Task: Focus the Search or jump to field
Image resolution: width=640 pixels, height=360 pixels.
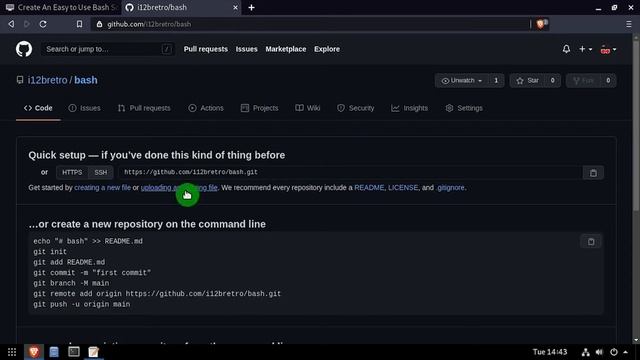Action: click(x=108, y=49)
